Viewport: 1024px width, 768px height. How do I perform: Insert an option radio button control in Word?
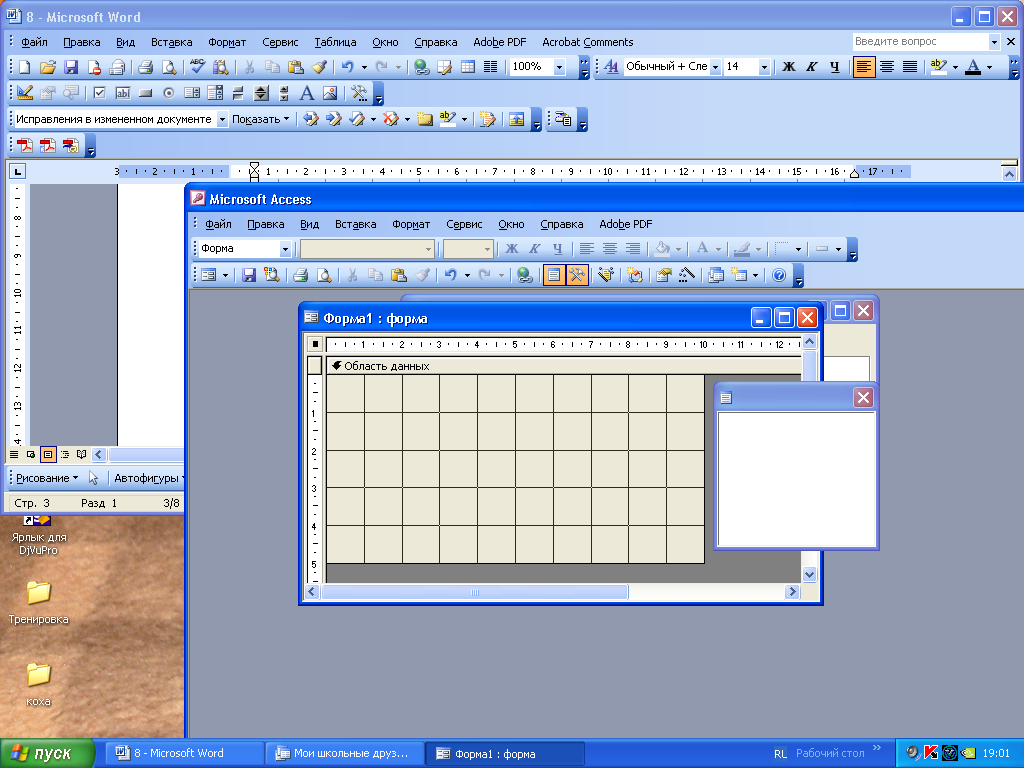[168, 93]
